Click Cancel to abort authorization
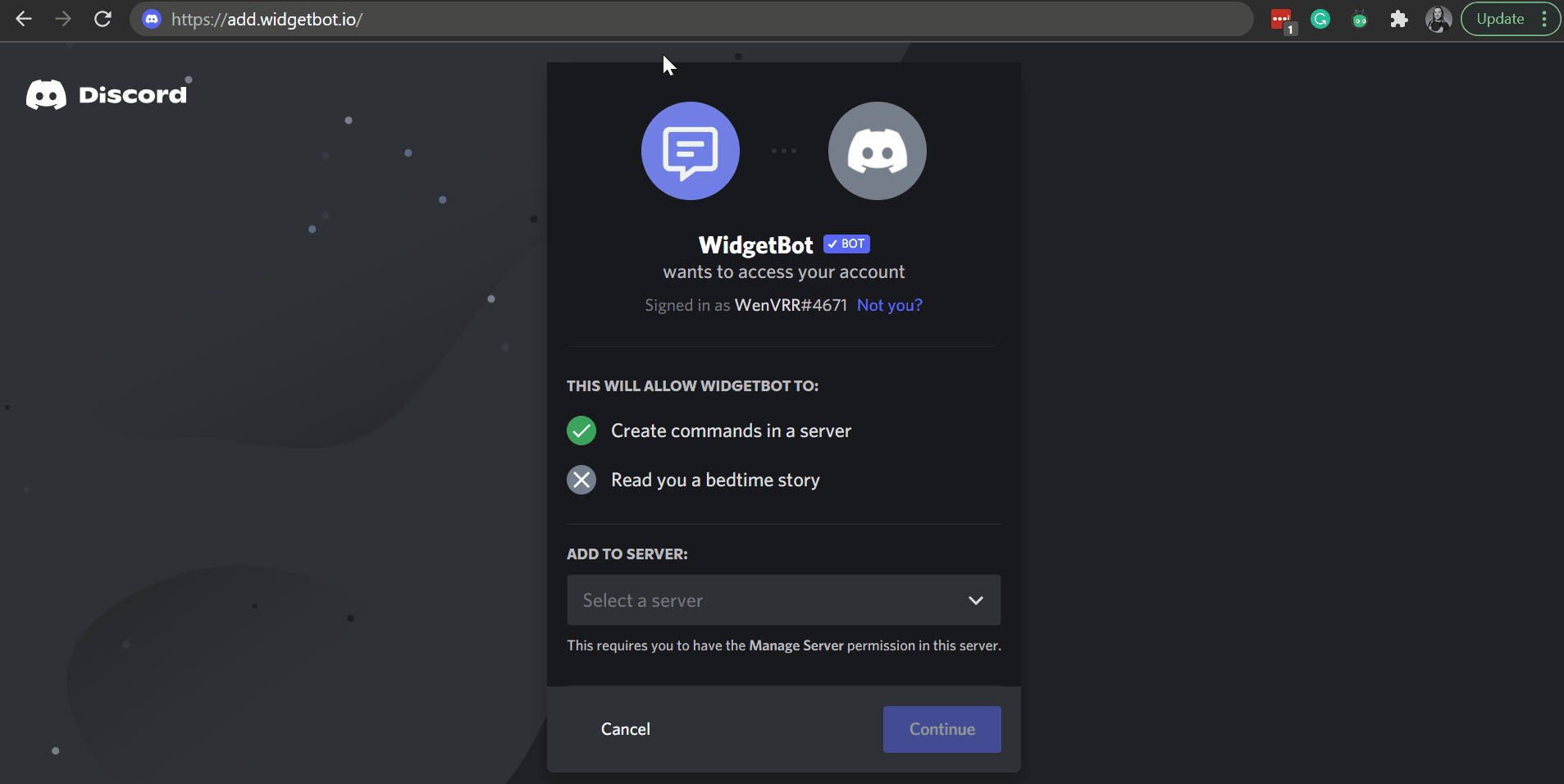Screen dimensions: 1564x784 [626, 729]
